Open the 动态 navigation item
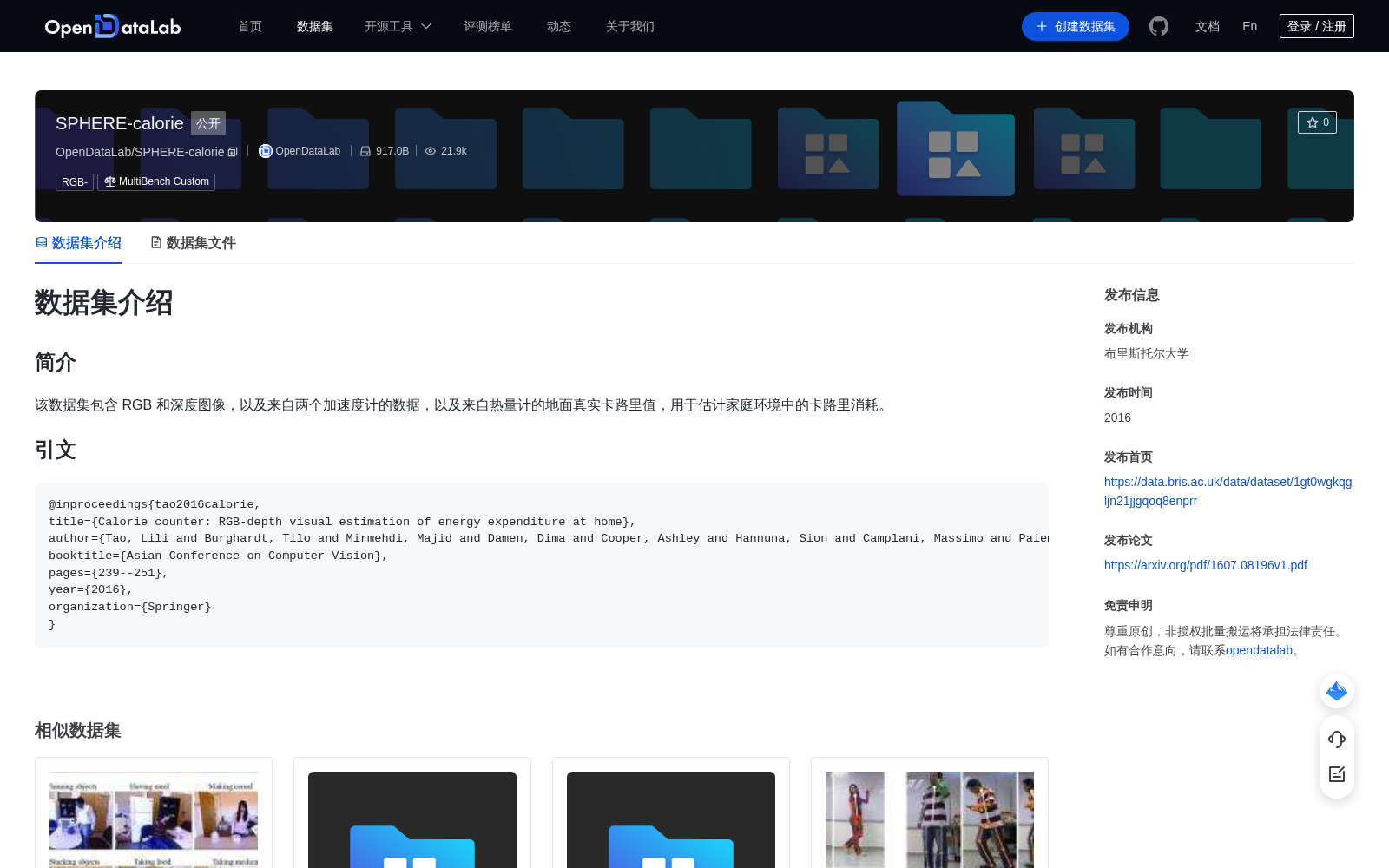This screenshot has height=868, width=1389. (x=559, y=26)
